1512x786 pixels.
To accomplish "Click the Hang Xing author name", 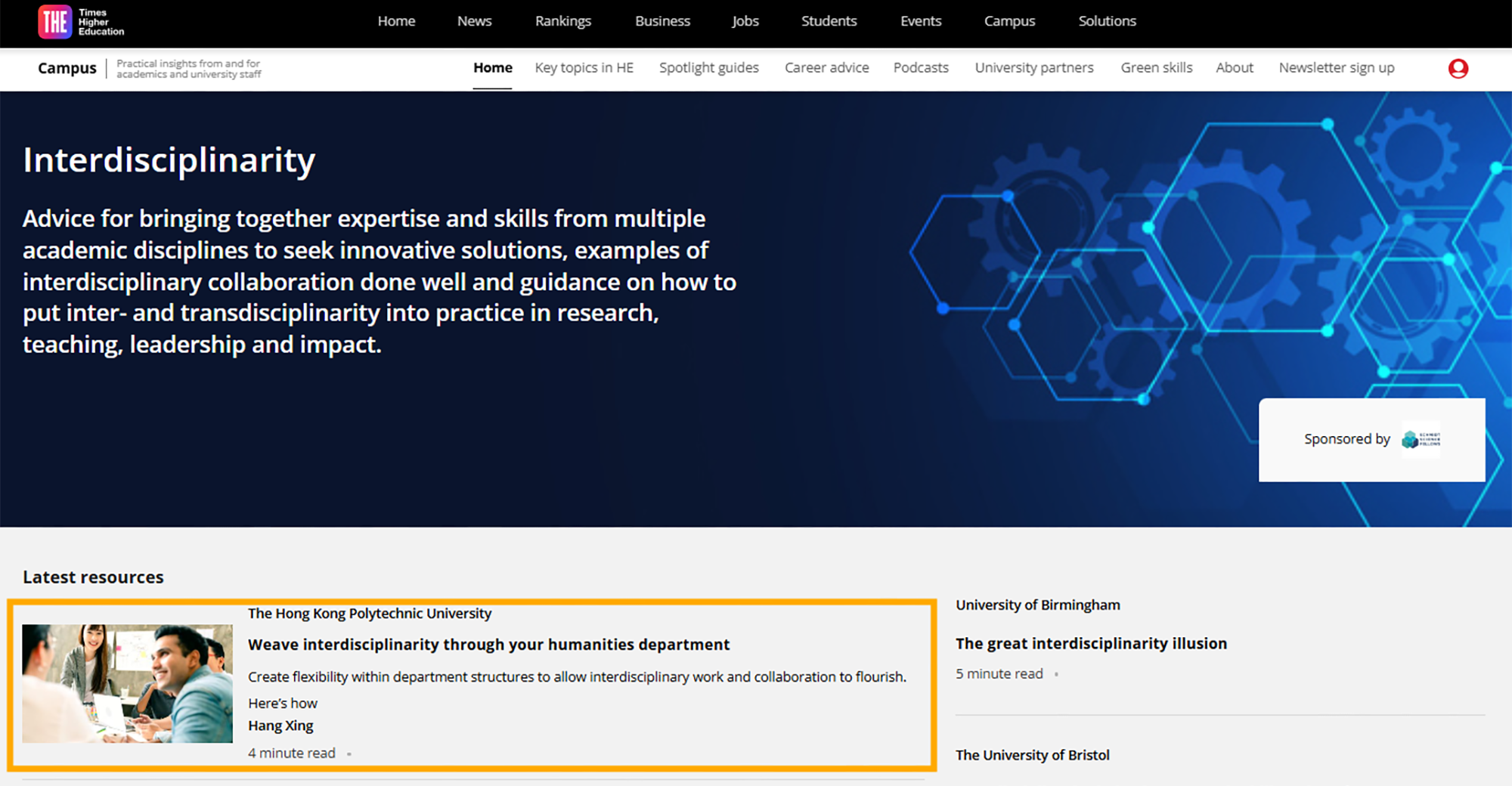I will [280, 726].
